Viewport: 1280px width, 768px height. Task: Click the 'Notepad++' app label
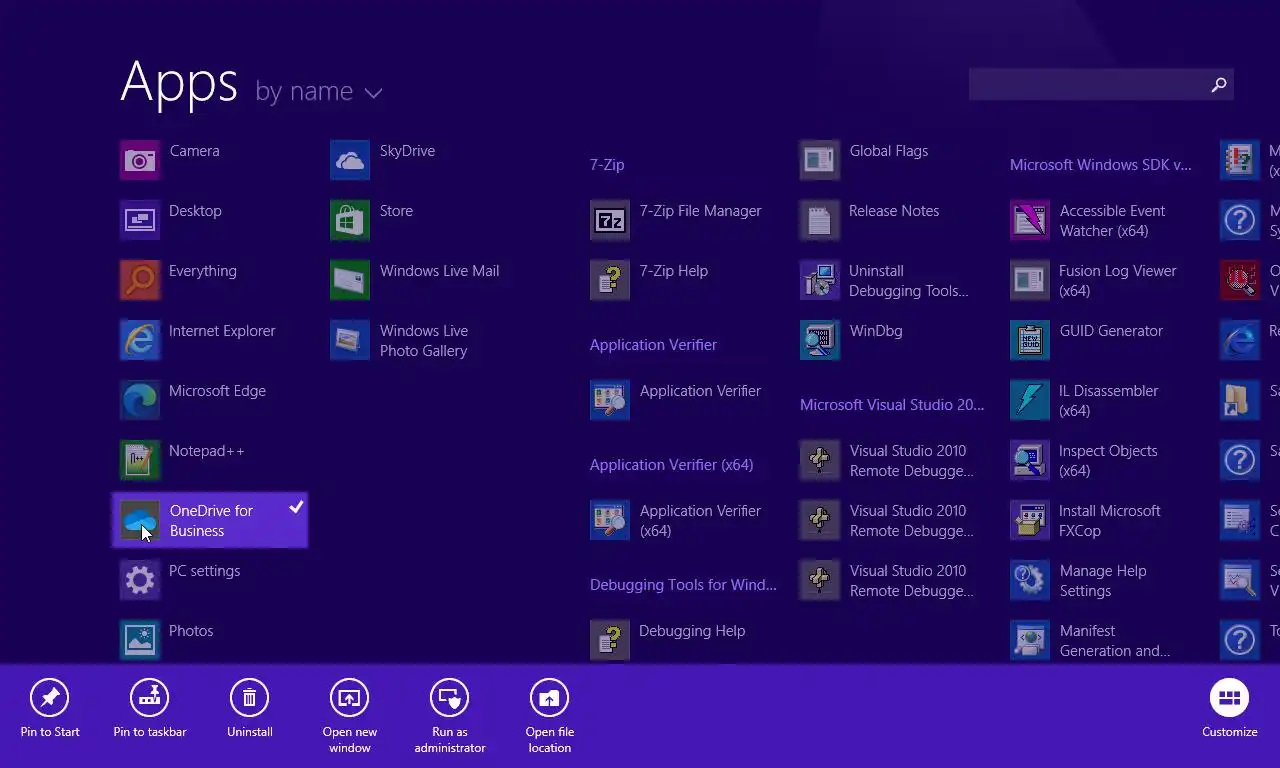pyautogui.click(x=207, y=451)
